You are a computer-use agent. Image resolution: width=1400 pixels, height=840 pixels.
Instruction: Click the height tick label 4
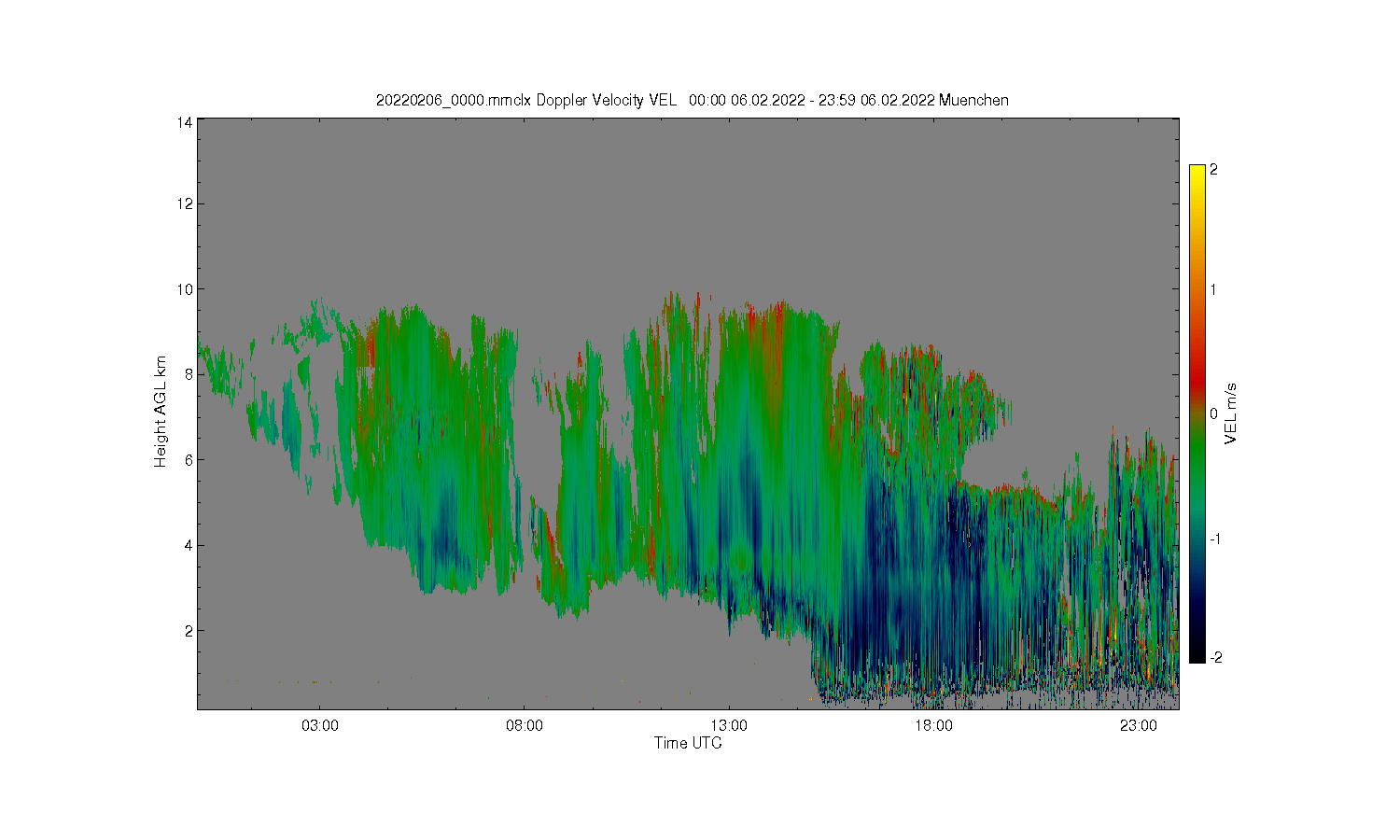(x=189, y=545)
